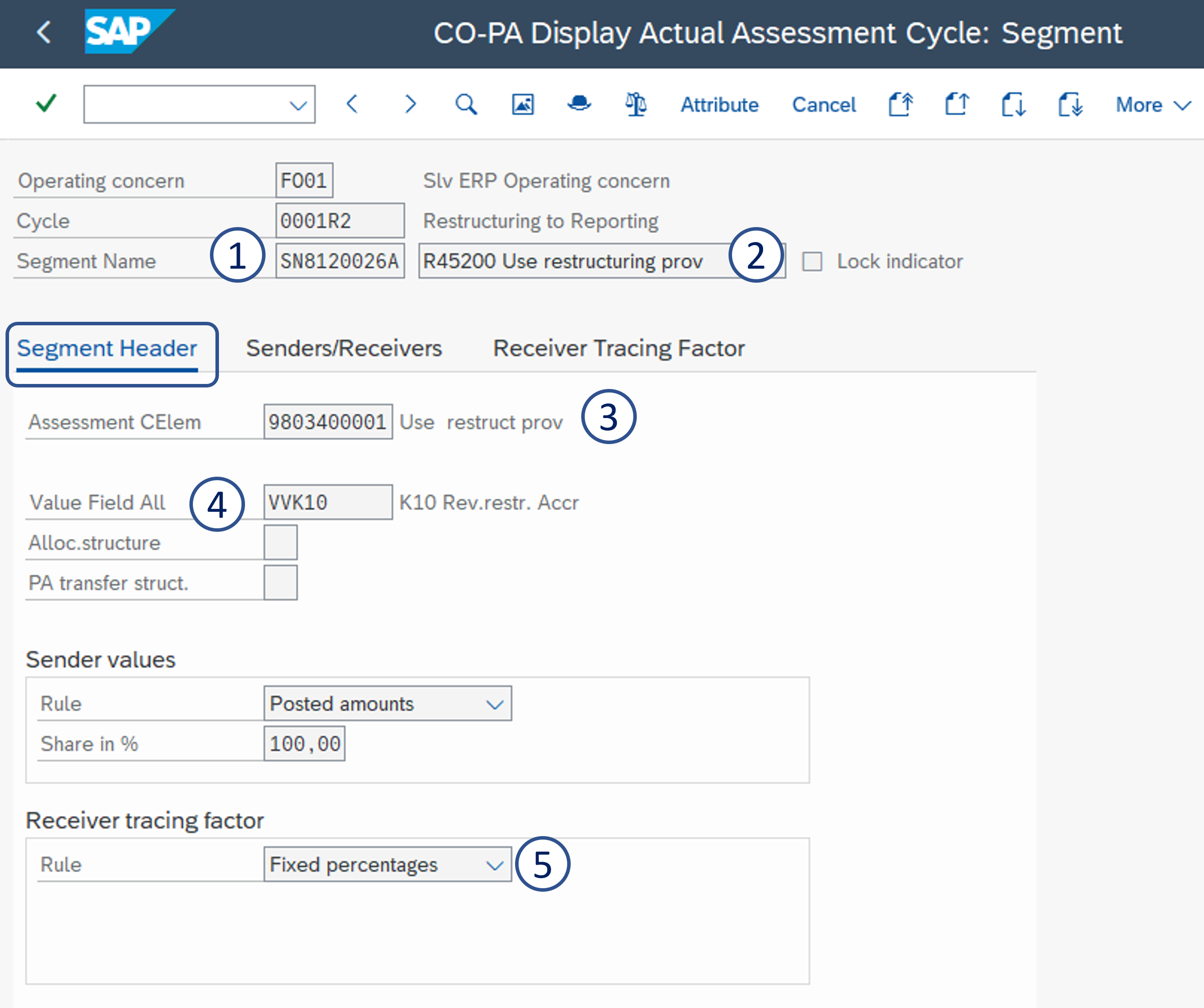The image size is (1204, 1008).
Task: Click the hat-shaped toolbar icon
Action: pos(579,104)
